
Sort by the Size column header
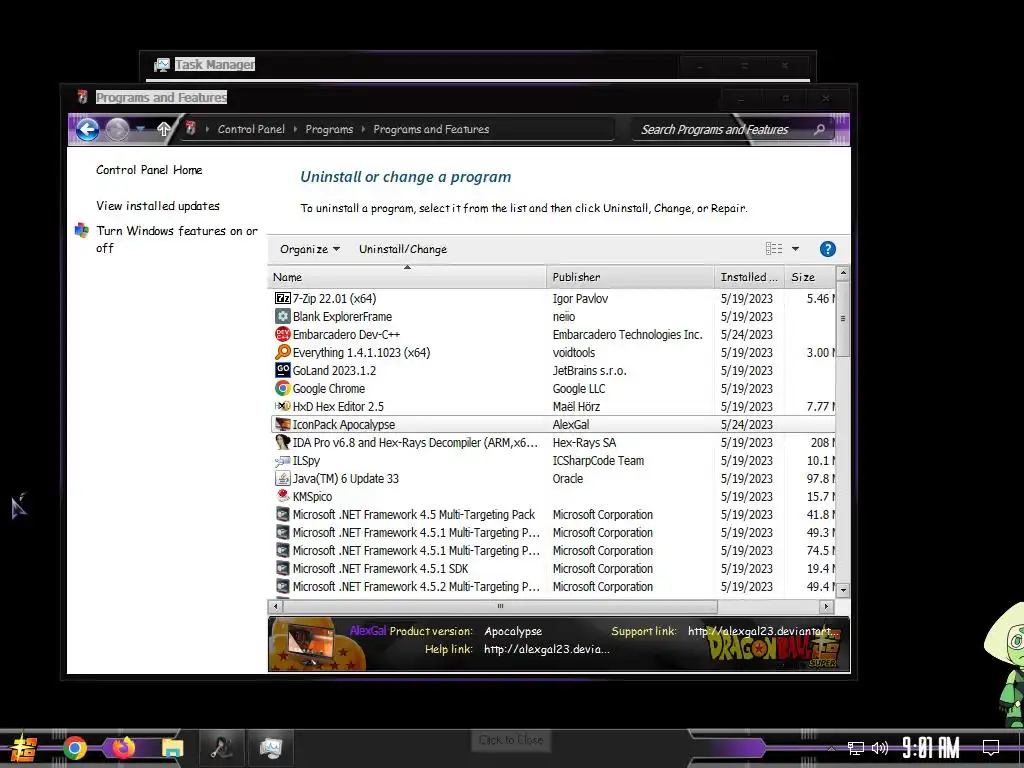click(x=810, y=277)
